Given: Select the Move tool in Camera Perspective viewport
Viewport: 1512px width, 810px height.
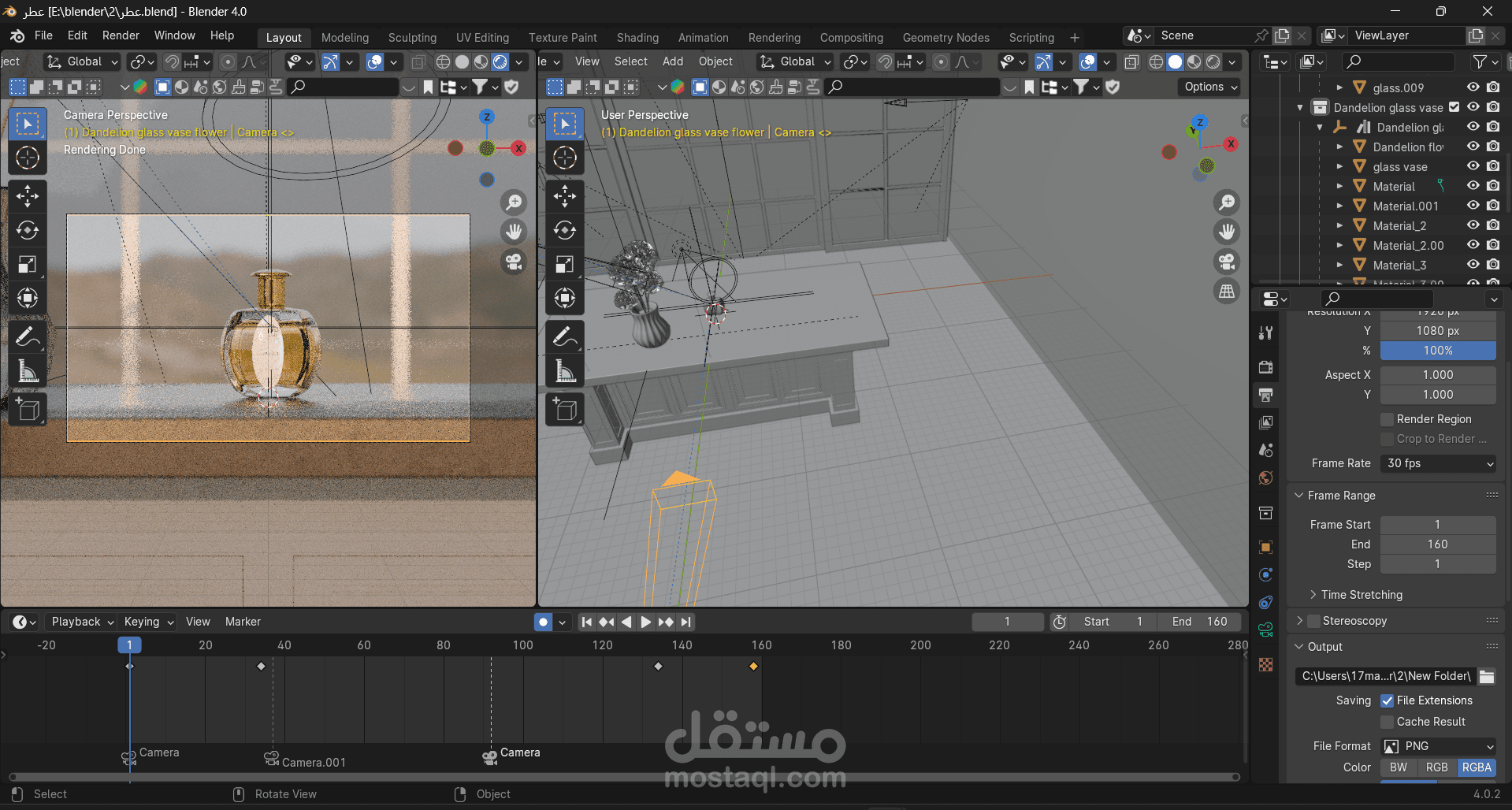Looking at the screenshot, I should 28,196.
